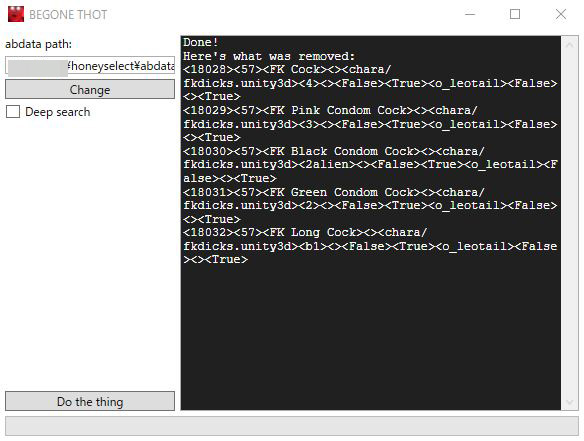
Task: Click the empty black area of the log
Action: (371, 335)
